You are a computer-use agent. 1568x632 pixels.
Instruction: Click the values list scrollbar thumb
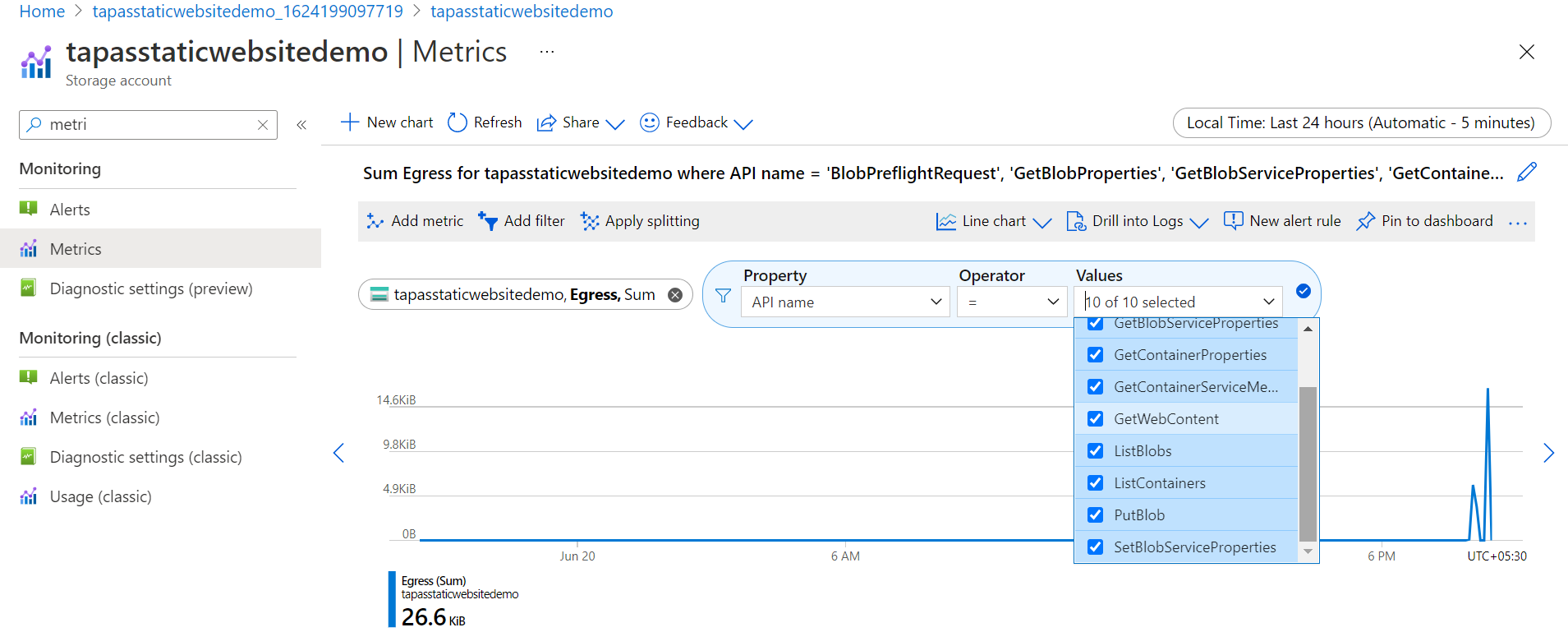(1308, 464)
